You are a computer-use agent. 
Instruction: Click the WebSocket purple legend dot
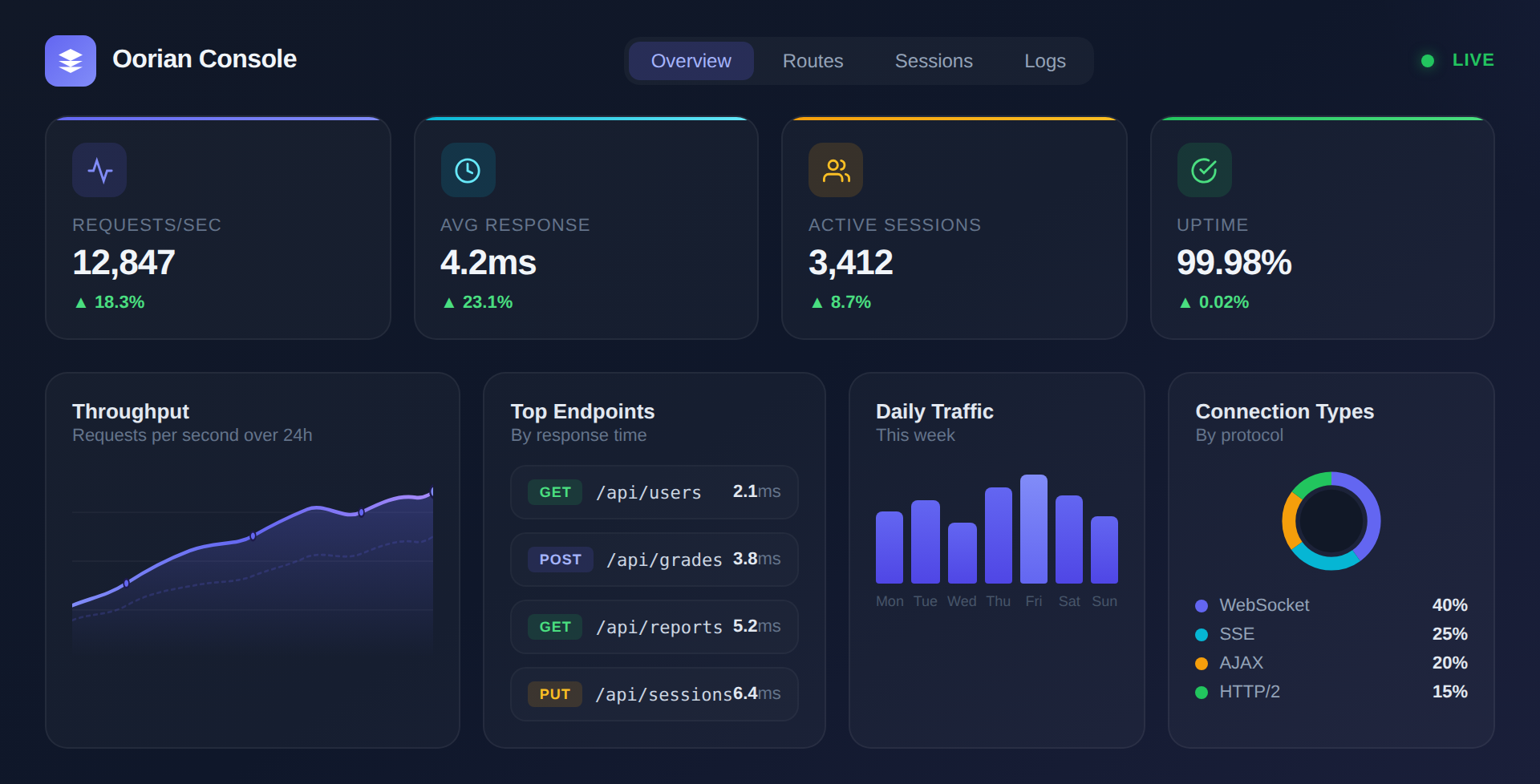(x=1200, y=605)
